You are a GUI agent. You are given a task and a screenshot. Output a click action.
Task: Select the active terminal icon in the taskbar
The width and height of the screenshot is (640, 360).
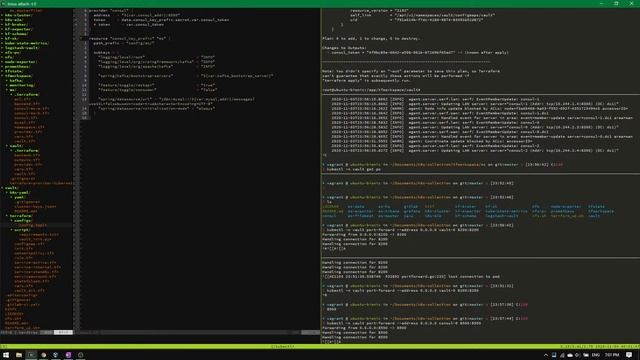31,355
